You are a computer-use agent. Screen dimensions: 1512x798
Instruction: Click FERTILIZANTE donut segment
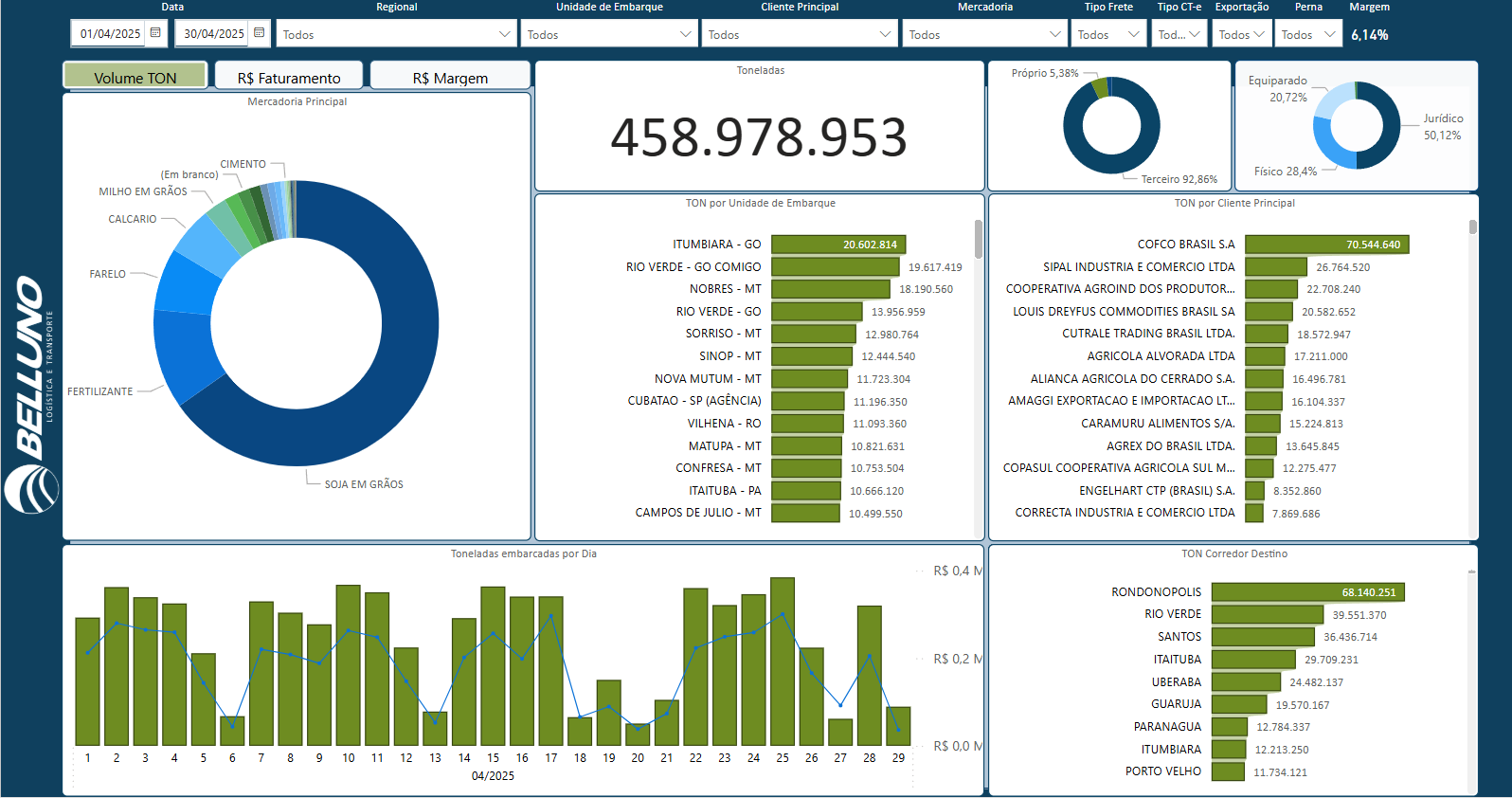pos(182,355)
